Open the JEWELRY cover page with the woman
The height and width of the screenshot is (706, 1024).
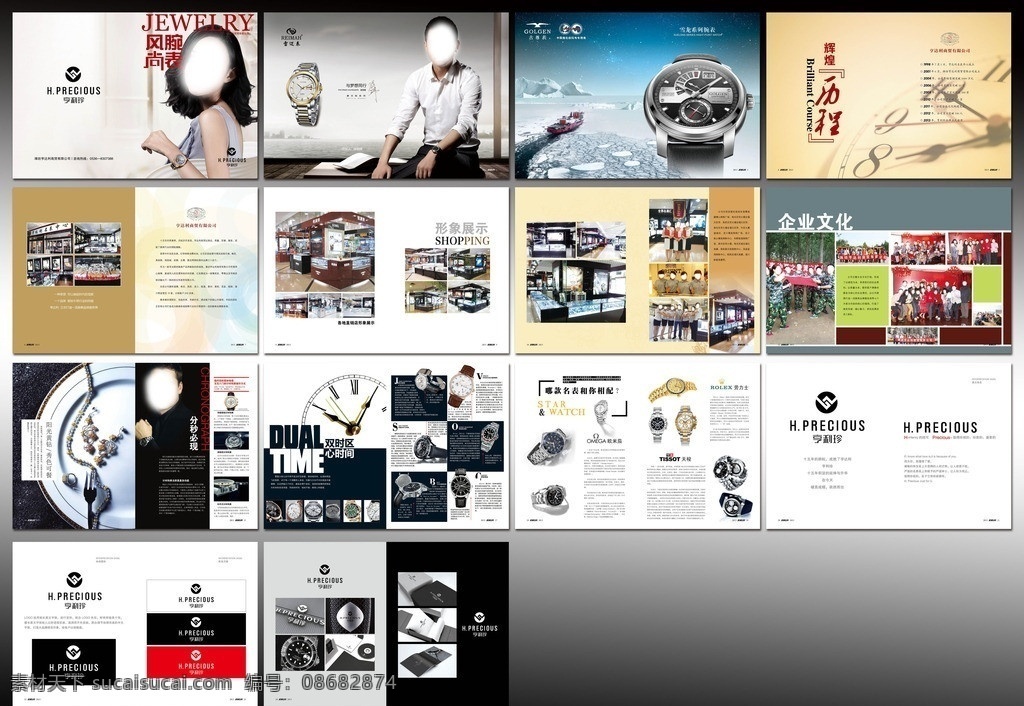tap(135, 95)
